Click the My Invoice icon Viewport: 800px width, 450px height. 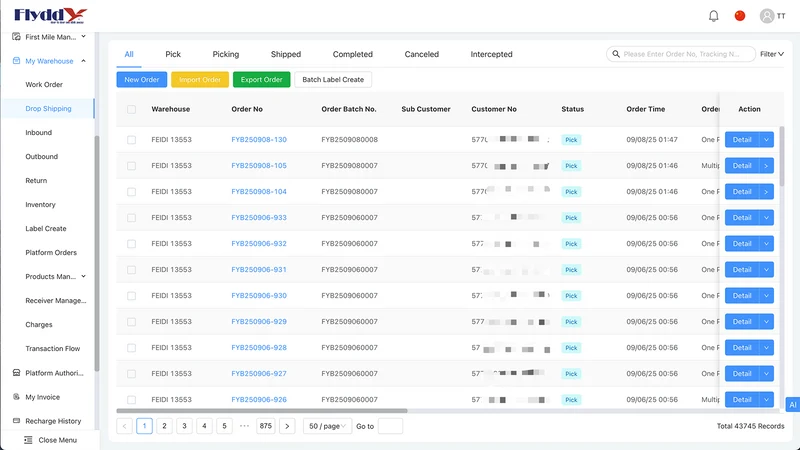tap(16, 397)
